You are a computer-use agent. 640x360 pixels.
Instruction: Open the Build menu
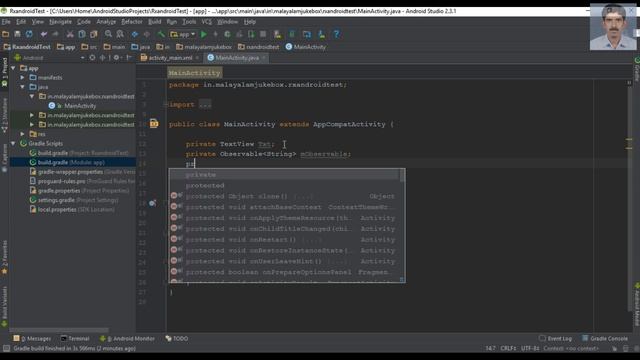[x=154, y=22]
